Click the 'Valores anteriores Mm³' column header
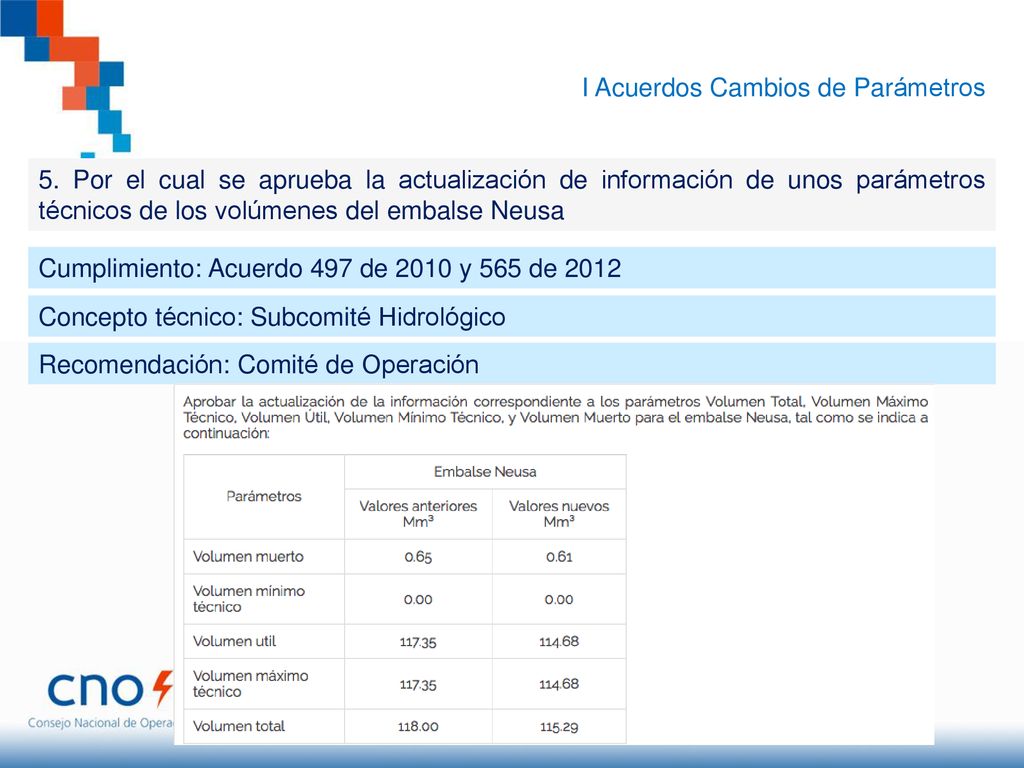 pyautogui.click(x=418, y=514)
